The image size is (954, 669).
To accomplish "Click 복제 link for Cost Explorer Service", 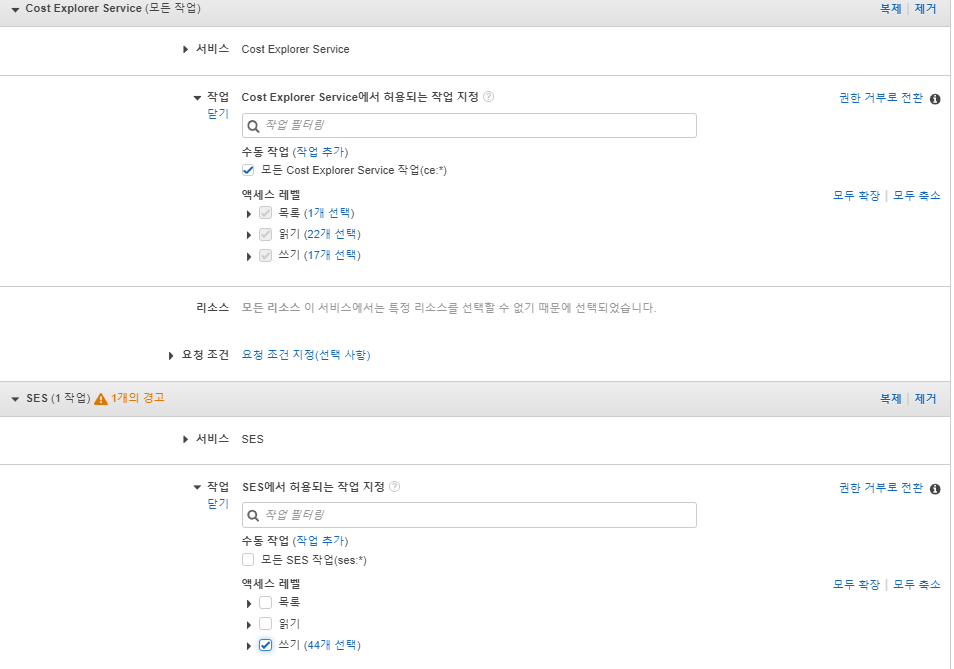I will 890,9.
